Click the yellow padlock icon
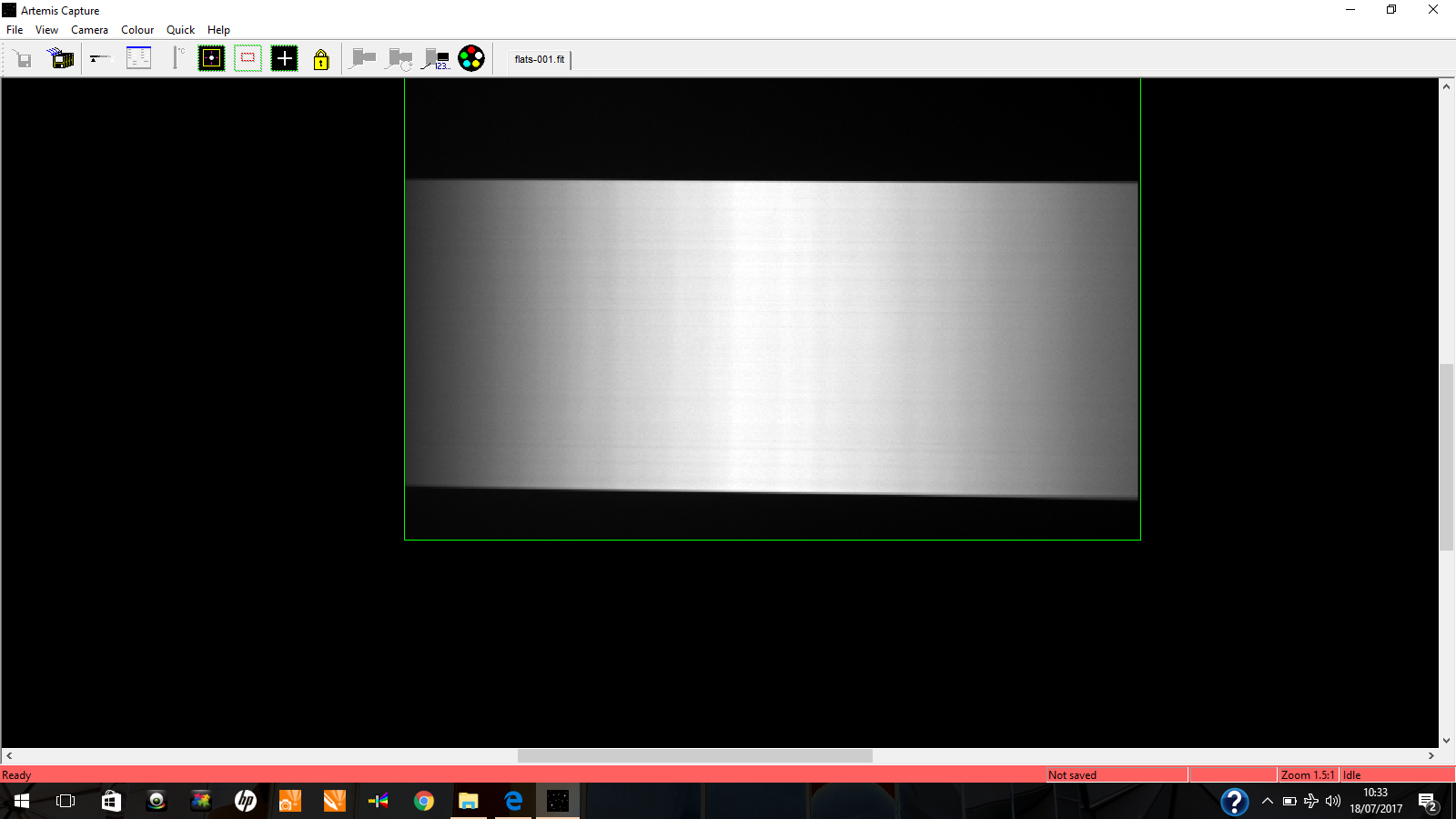This screenshot has width=1456, height=819. tap(321, 60)
